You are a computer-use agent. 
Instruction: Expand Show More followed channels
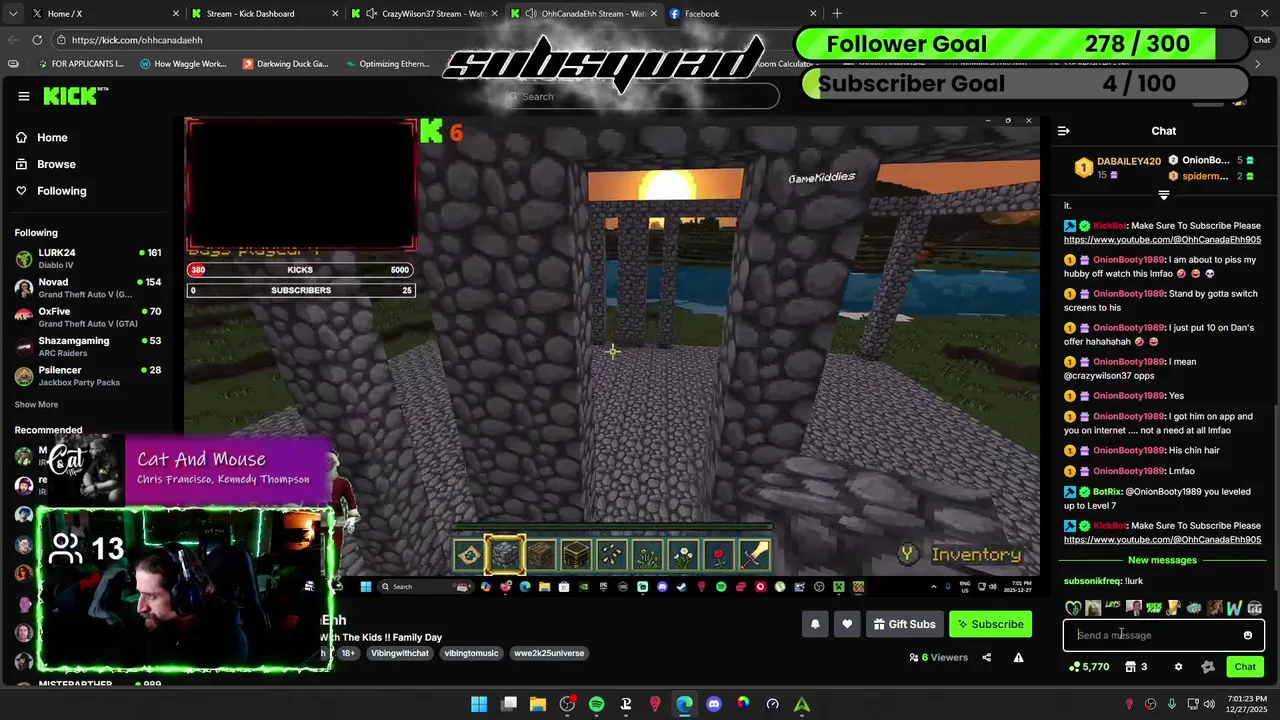point(36,405)
